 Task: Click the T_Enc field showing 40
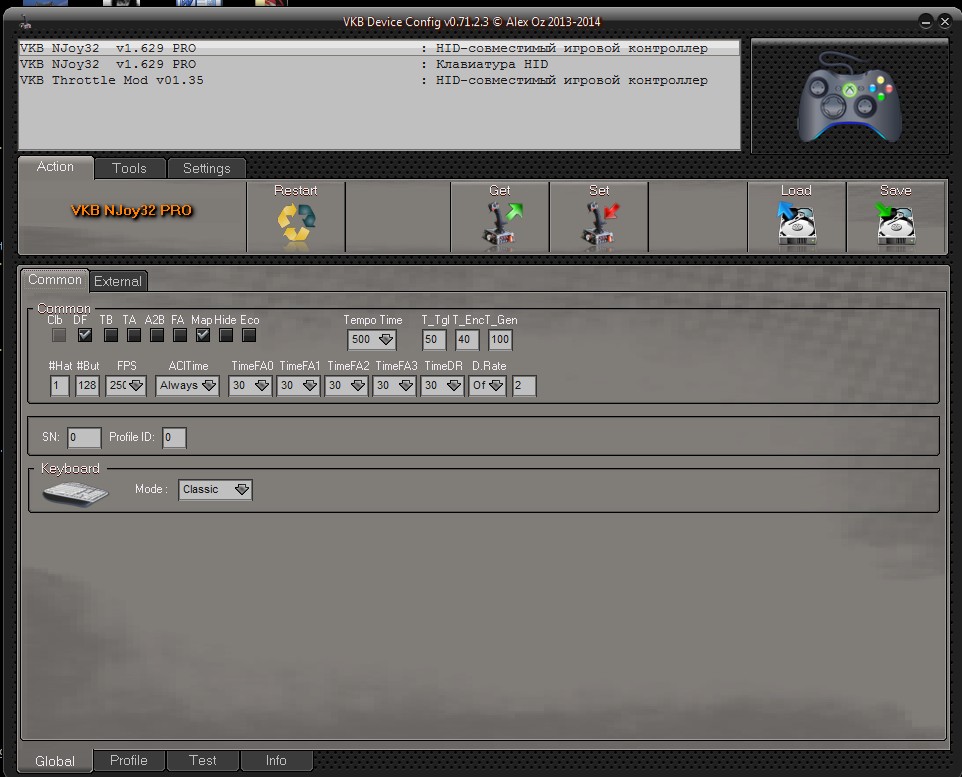pos(467,339)
